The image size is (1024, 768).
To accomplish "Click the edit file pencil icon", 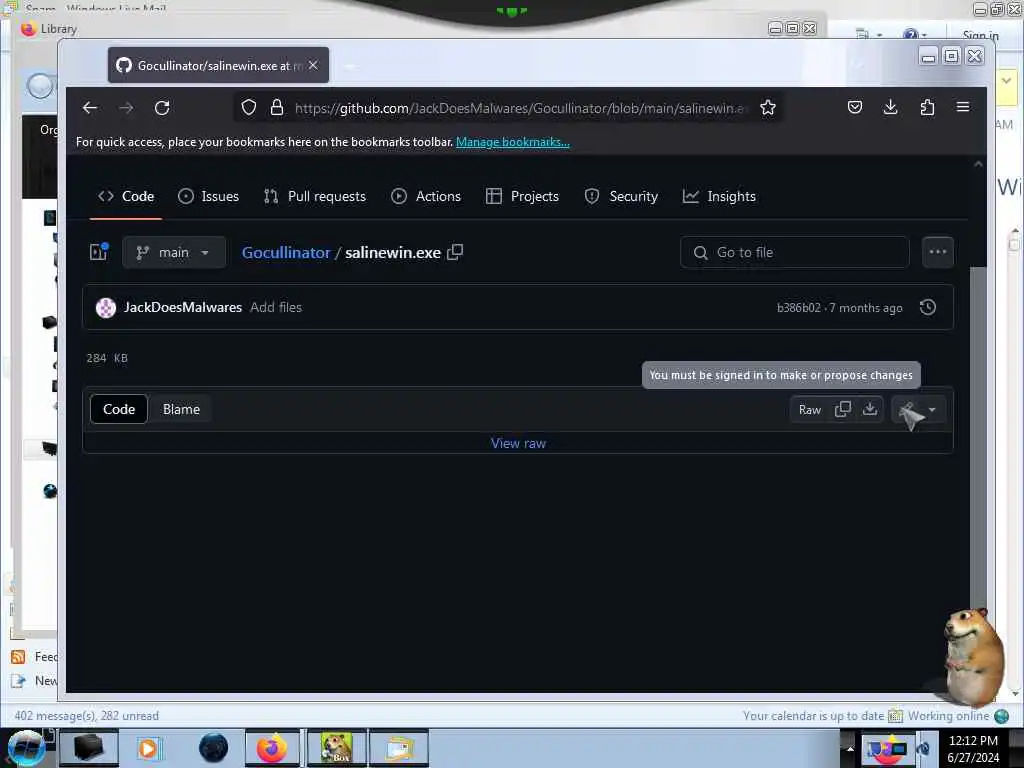I will 907,410.
